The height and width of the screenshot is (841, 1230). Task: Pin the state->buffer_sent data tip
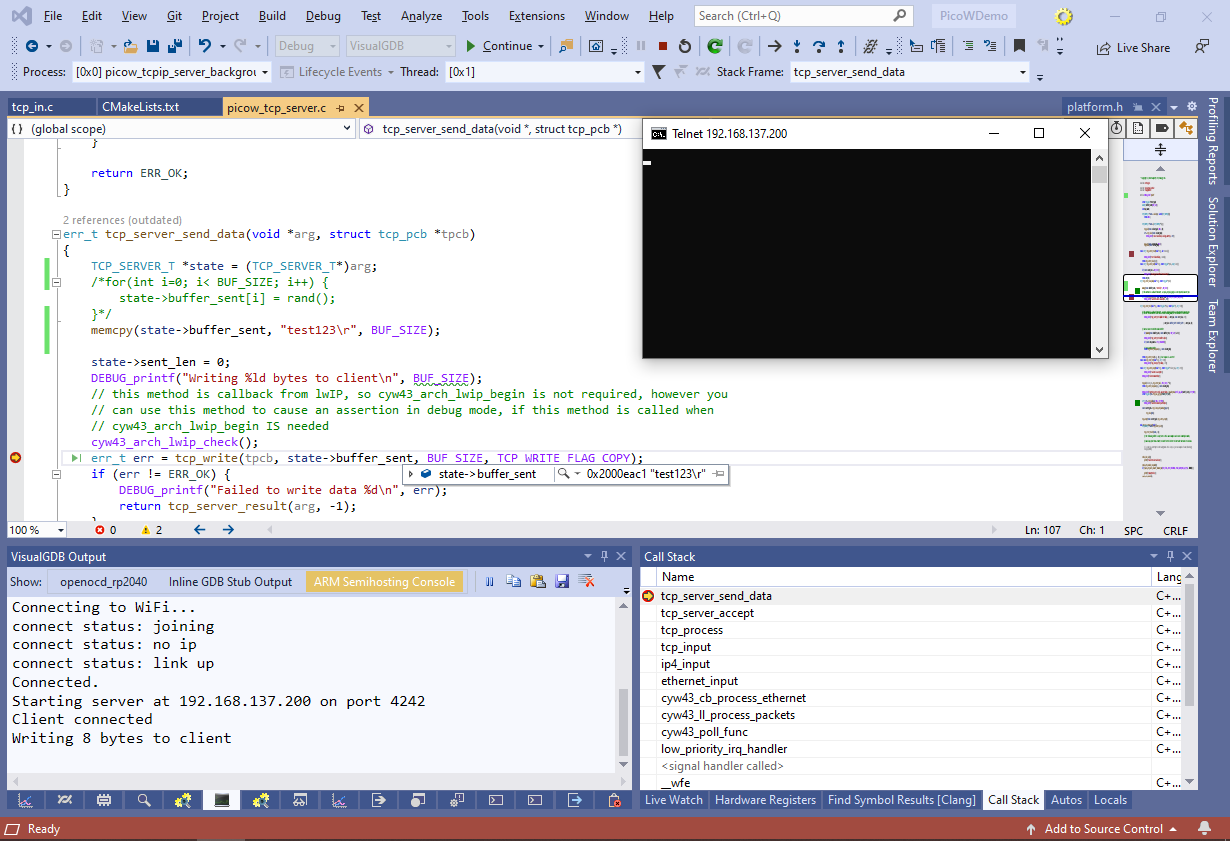(718, 474)
